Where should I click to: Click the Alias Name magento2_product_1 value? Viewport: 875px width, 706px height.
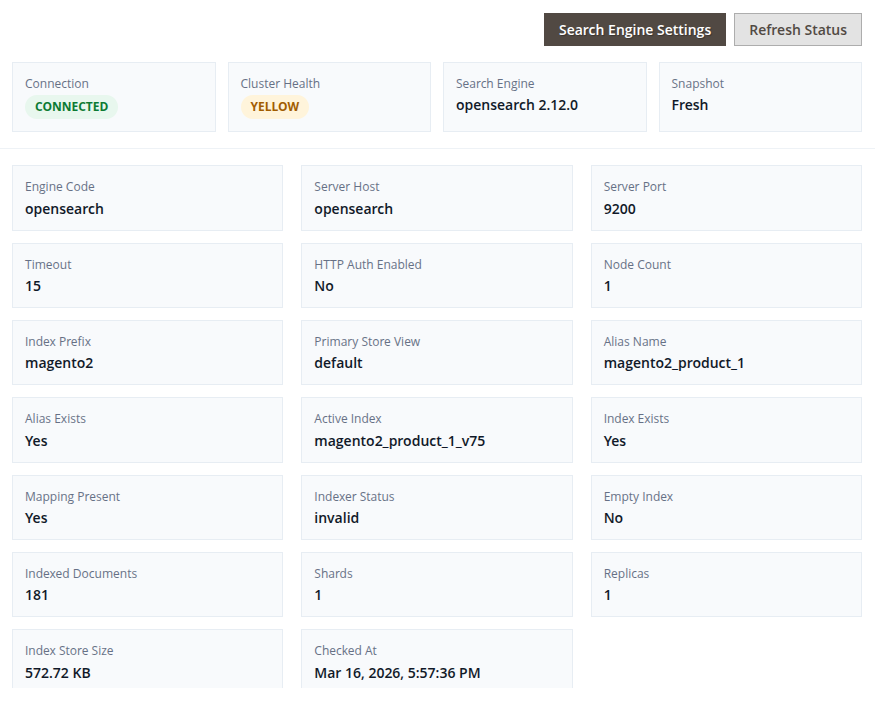673,363
